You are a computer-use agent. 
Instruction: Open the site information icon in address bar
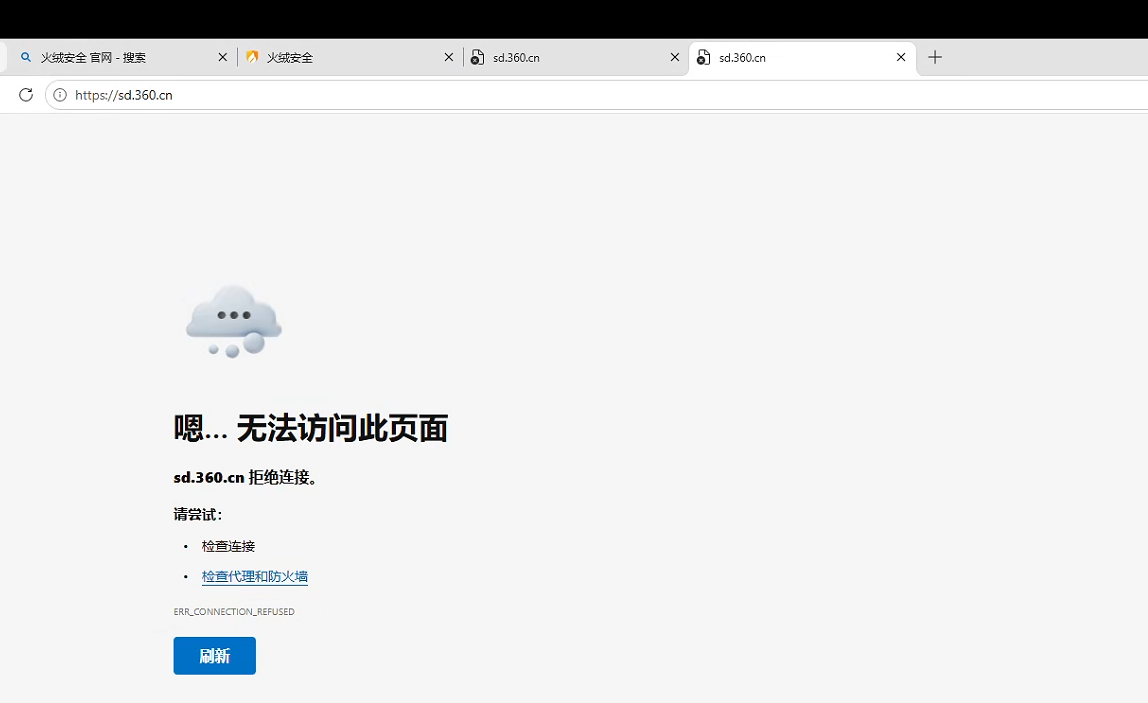pyautogui.click(x=60, y=94)
